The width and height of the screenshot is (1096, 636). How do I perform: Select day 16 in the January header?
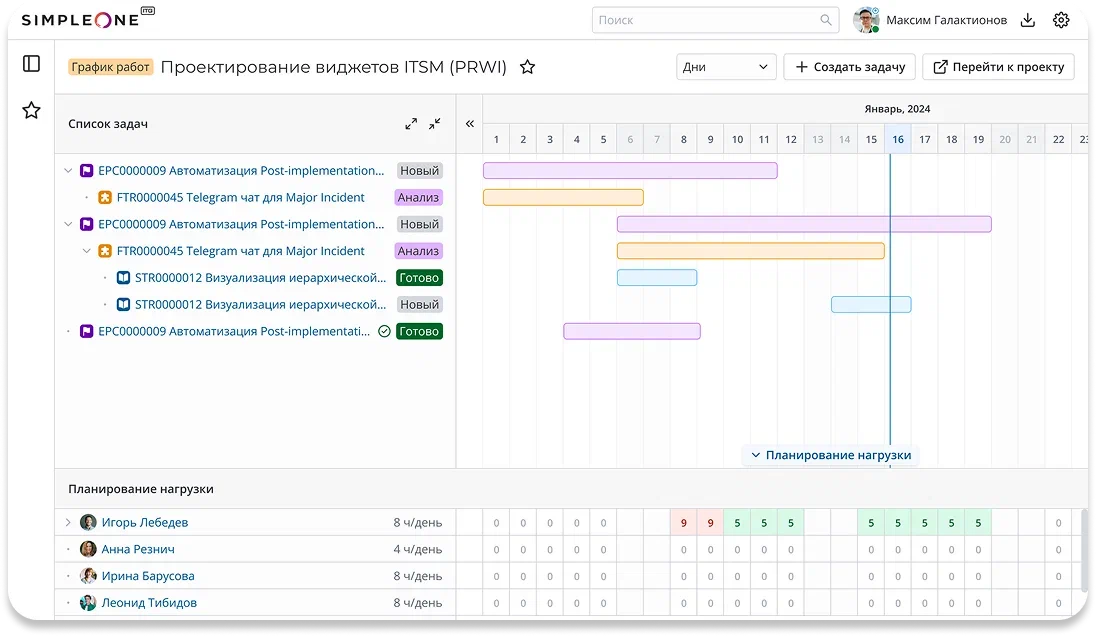click(898, 139)
